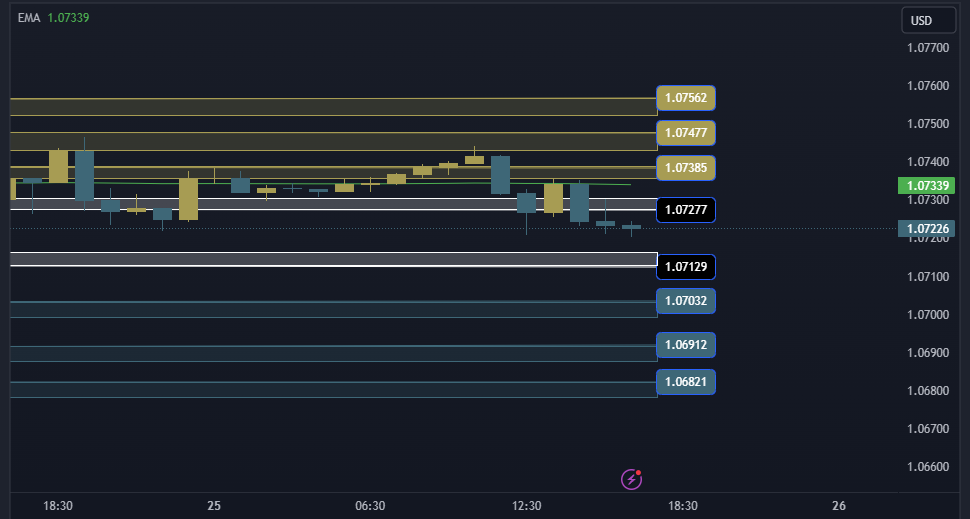Click the 1.07000 price scale value
The image size is (970, 519).
tap(928, 314)
